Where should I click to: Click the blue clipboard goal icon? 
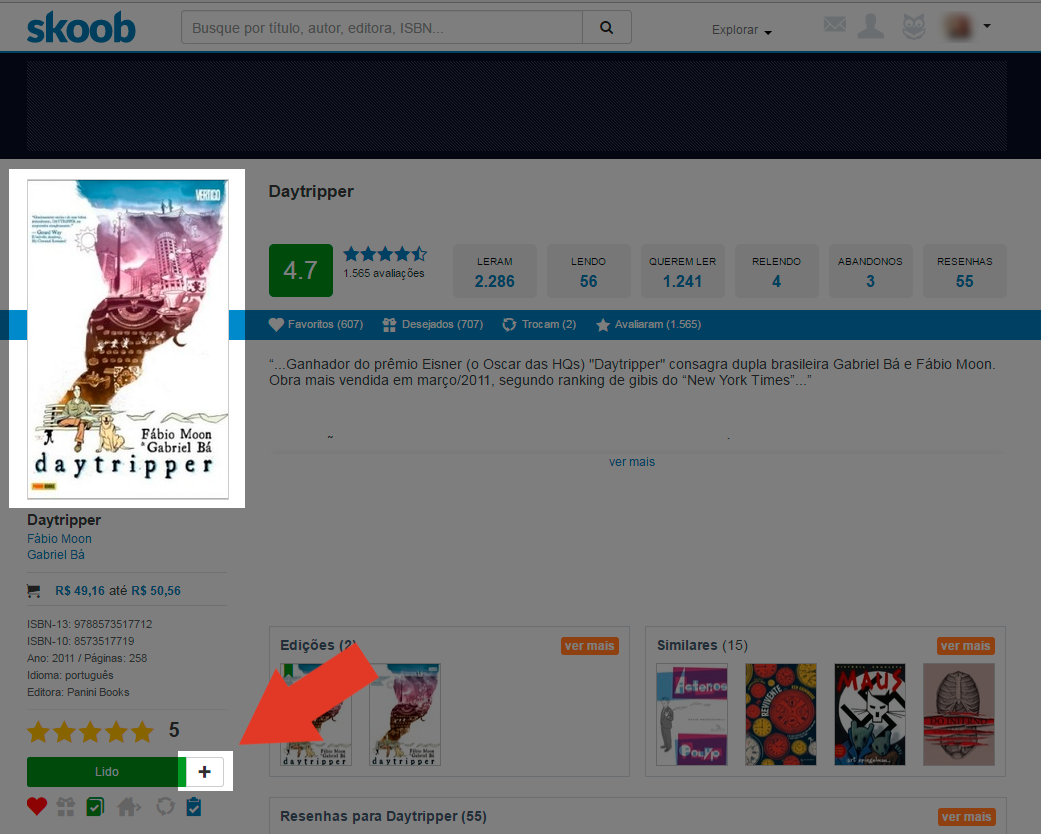click(194, 806)
